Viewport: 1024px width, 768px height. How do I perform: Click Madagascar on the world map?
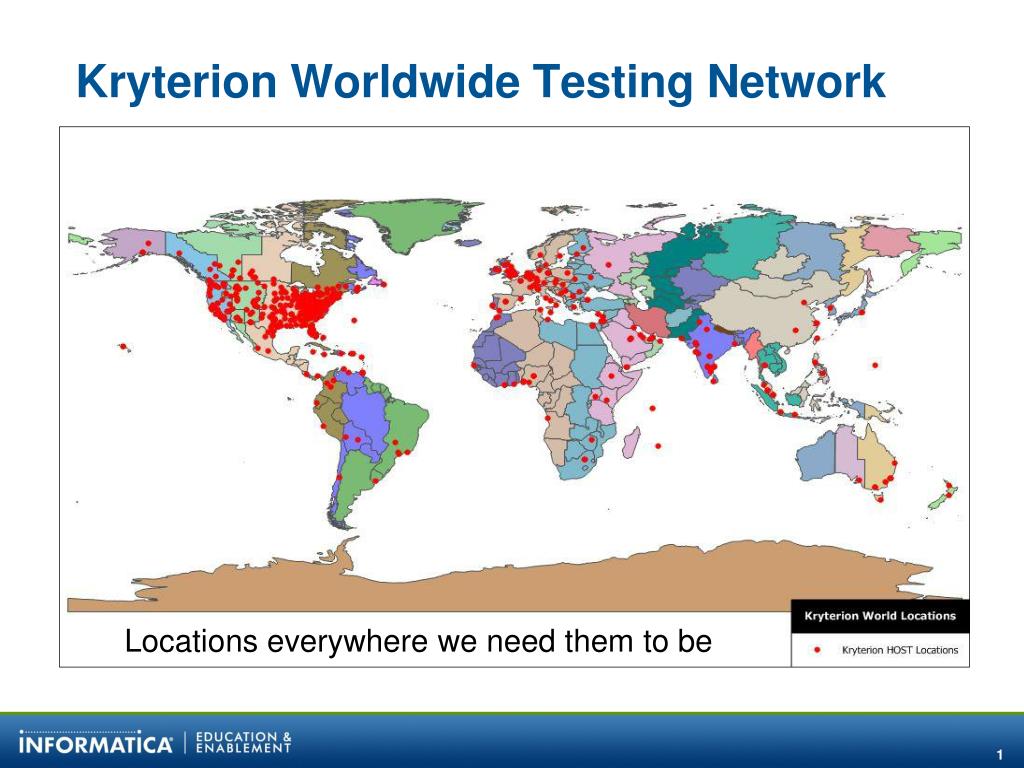click(x=631, y=443)
